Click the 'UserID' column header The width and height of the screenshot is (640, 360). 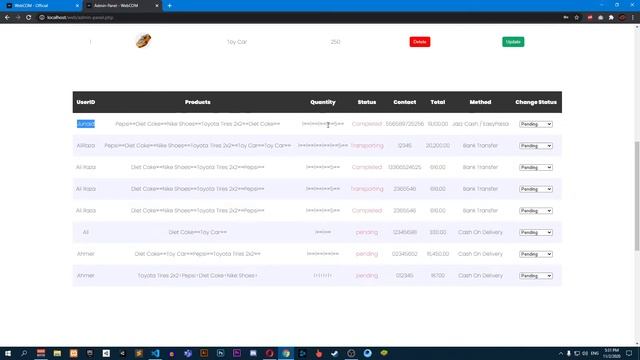pyautogui.click(x=86, y=102)
